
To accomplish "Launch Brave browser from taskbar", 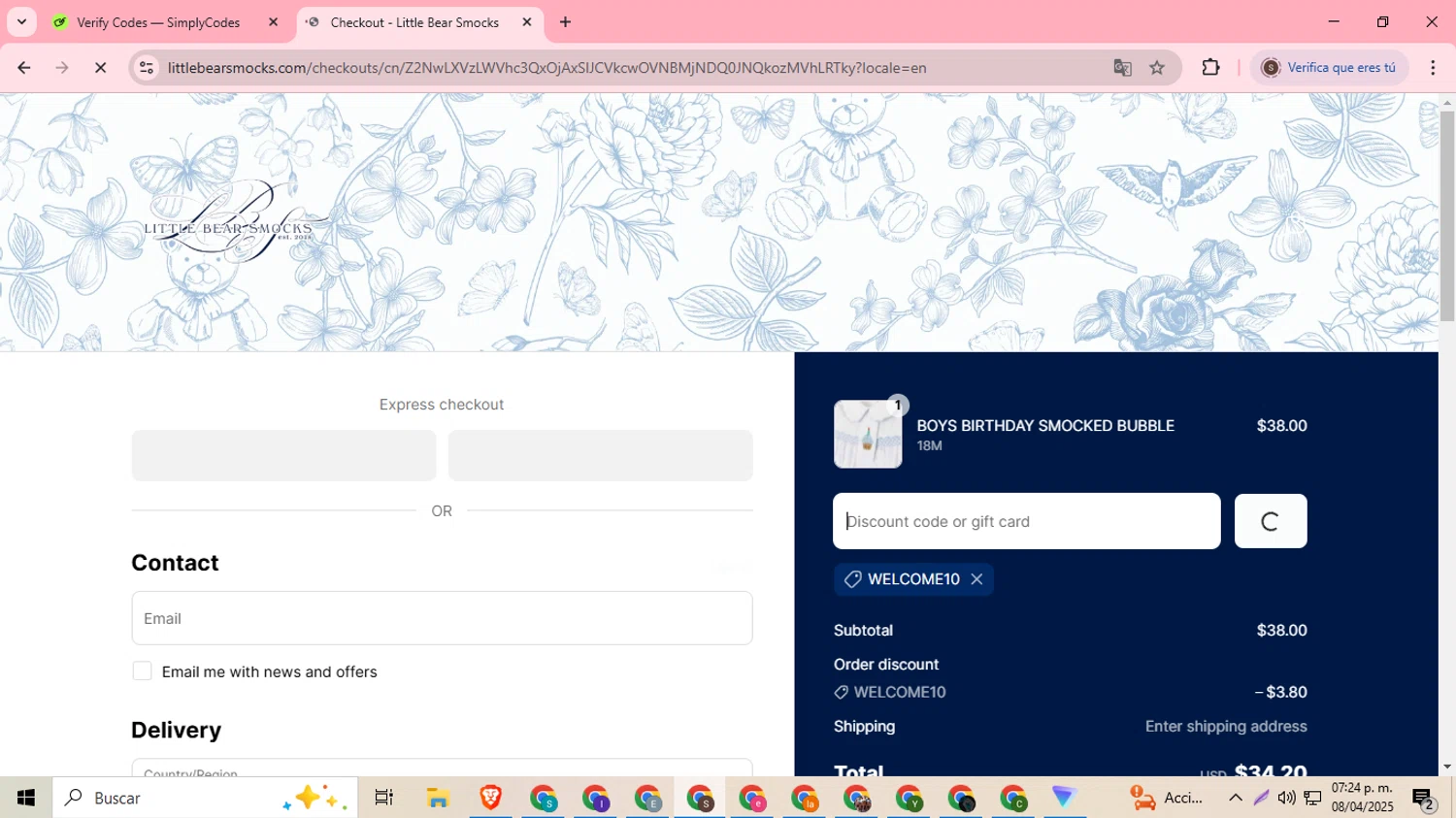I will coord(490,798).
